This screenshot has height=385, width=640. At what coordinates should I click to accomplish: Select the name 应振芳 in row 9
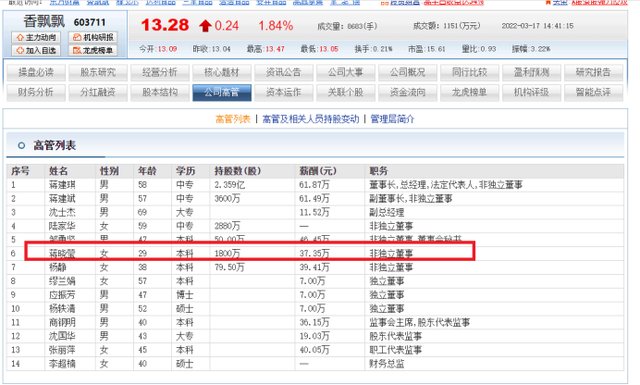[x=62, y=295]
